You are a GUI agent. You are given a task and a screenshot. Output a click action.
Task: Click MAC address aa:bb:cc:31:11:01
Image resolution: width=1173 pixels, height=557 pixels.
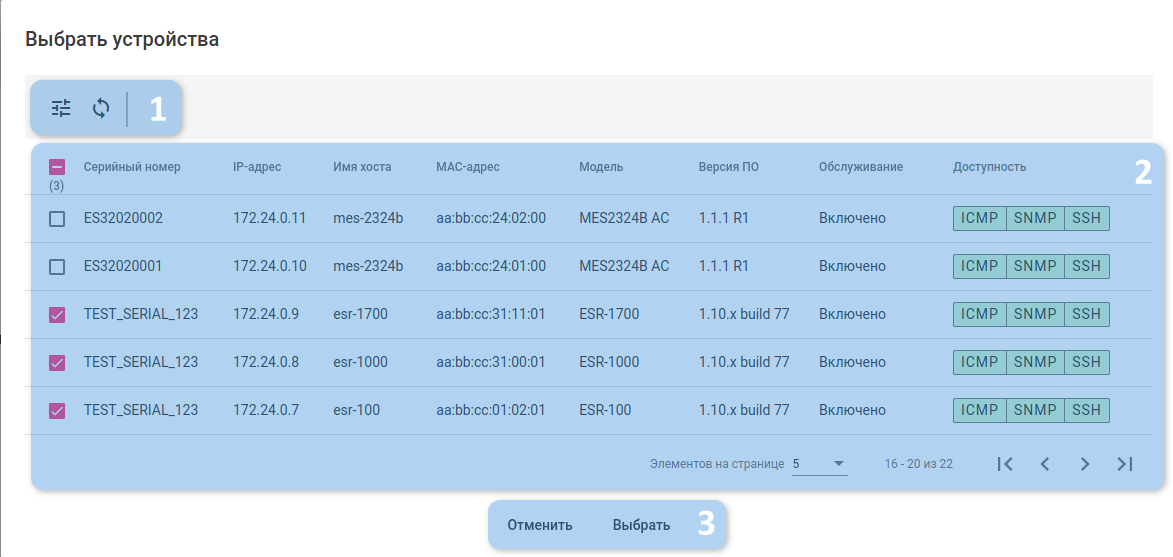[x=490, y=314]
